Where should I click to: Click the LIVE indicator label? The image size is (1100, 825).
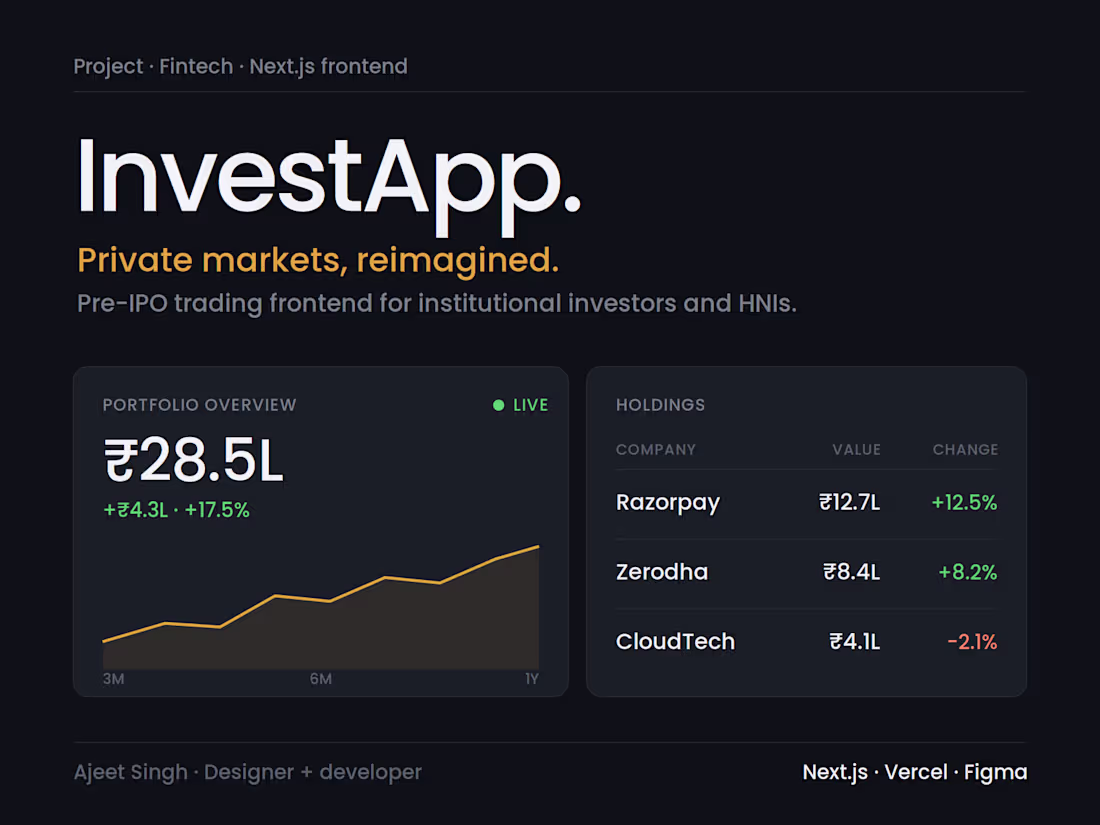point(530,405)
